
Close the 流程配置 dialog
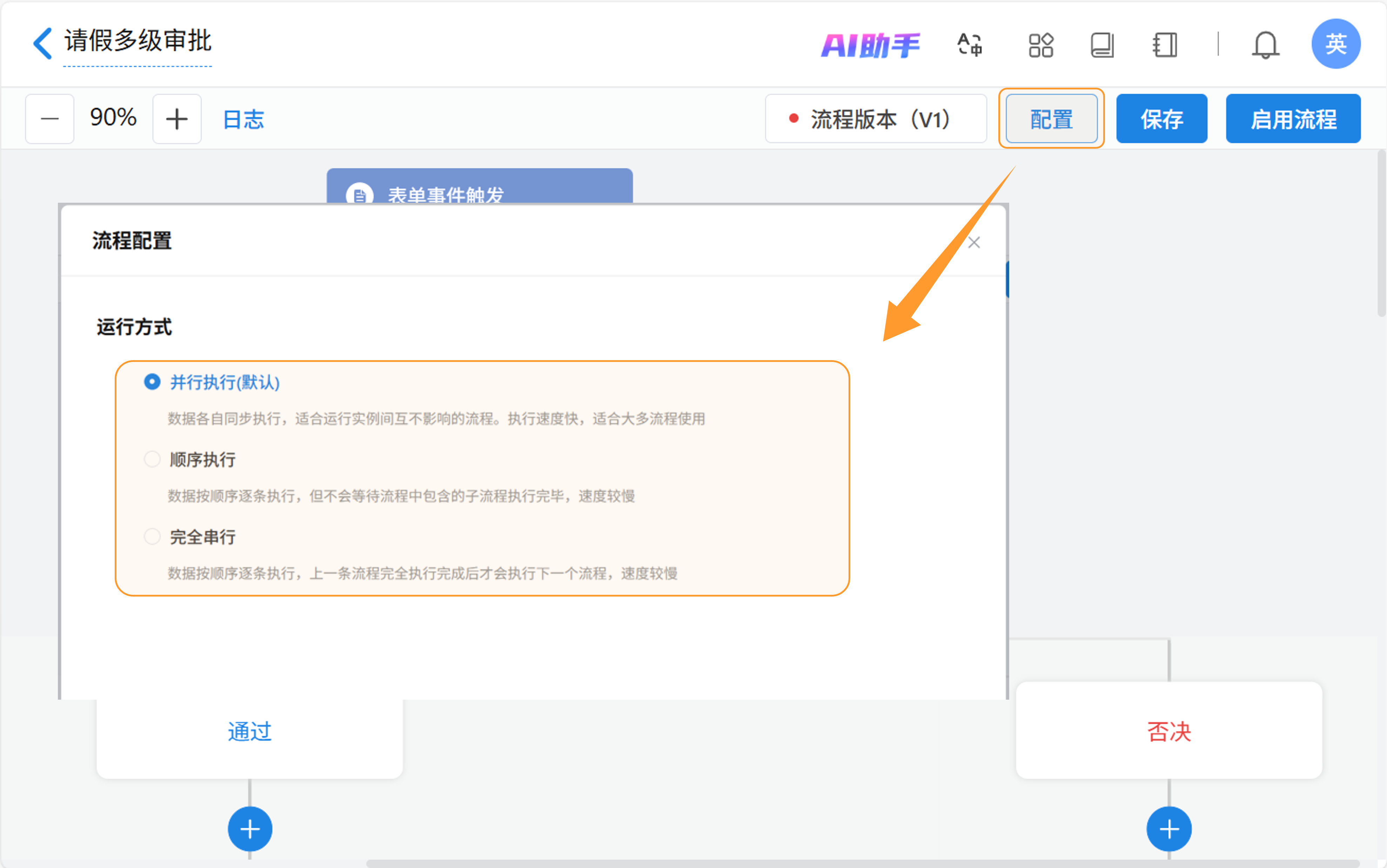[974, 242]
